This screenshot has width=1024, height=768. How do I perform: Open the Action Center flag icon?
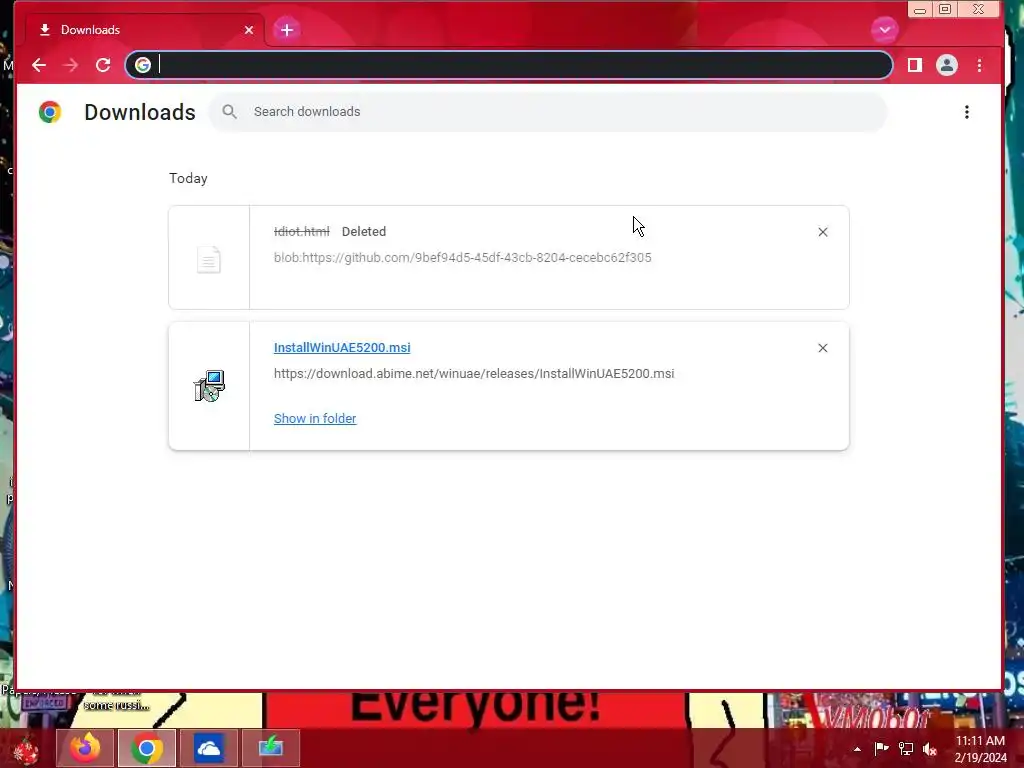pos(881,748)
